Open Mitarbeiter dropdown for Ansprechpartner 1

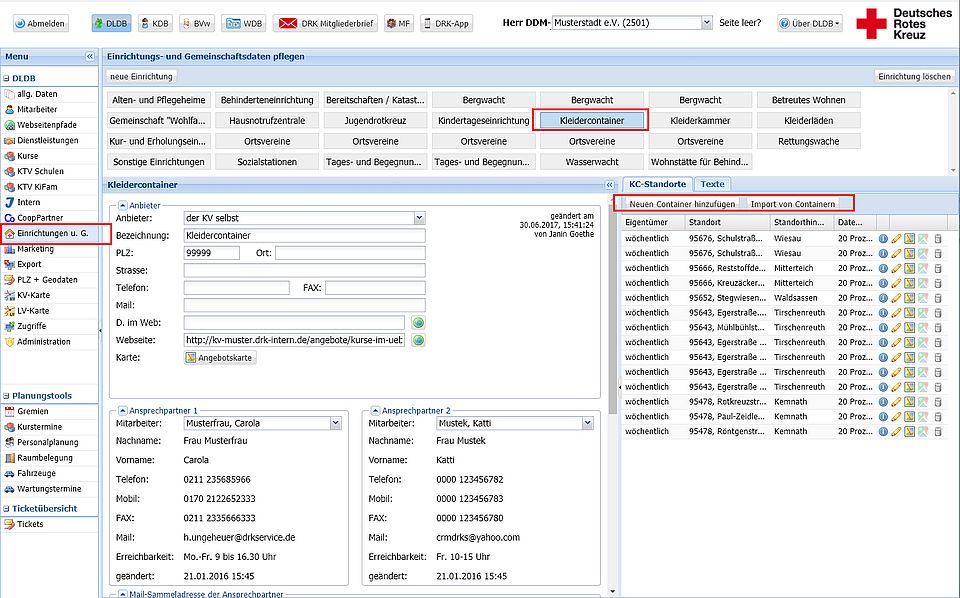point(334,424)
